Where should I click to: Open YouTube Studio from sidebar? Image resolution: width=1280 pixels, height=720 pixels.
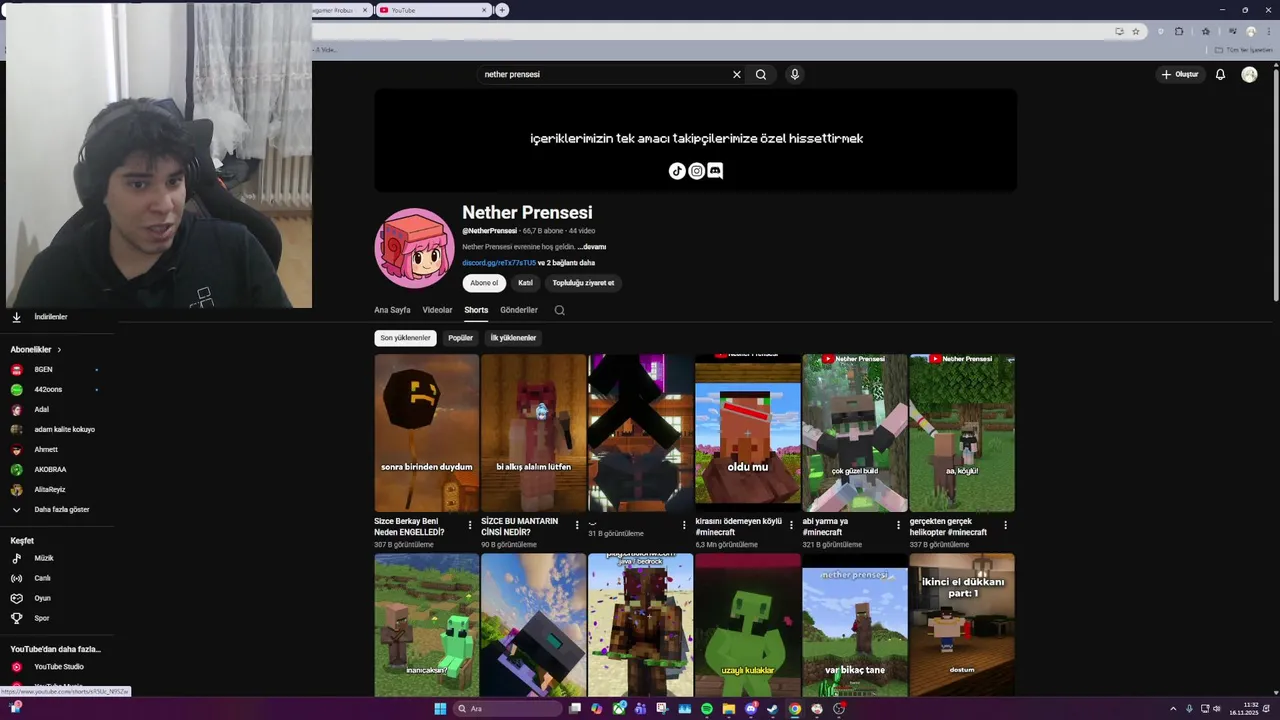(57, 667)
